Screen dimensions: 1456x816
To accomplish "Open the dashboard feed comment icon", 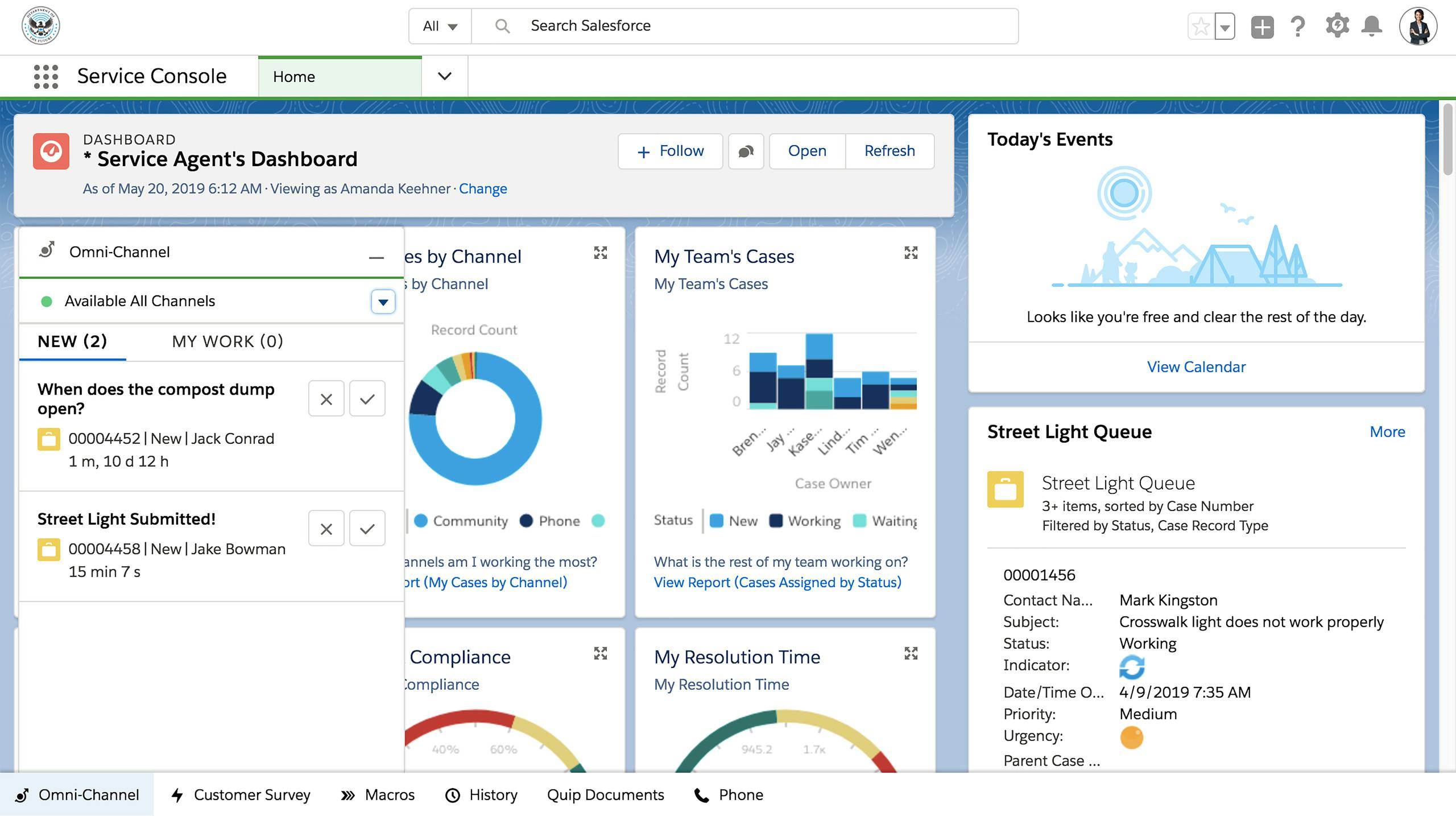I will [x=746, y=151].
